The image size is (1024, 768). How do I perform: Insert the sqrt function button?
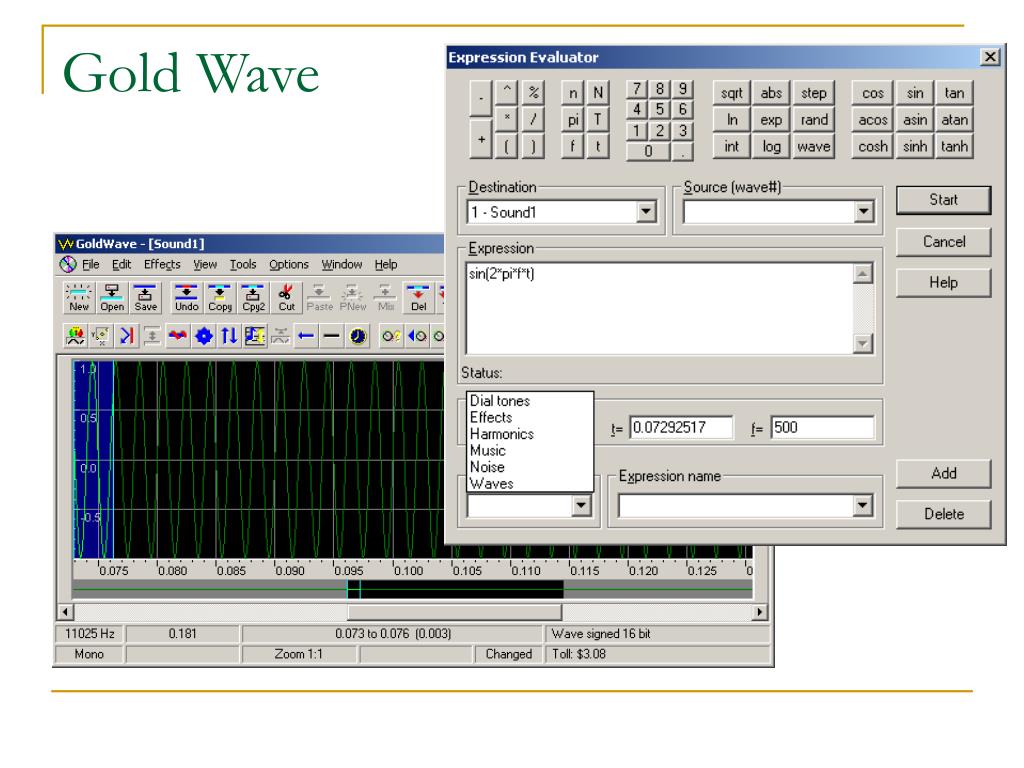click(x=731, y=93)
